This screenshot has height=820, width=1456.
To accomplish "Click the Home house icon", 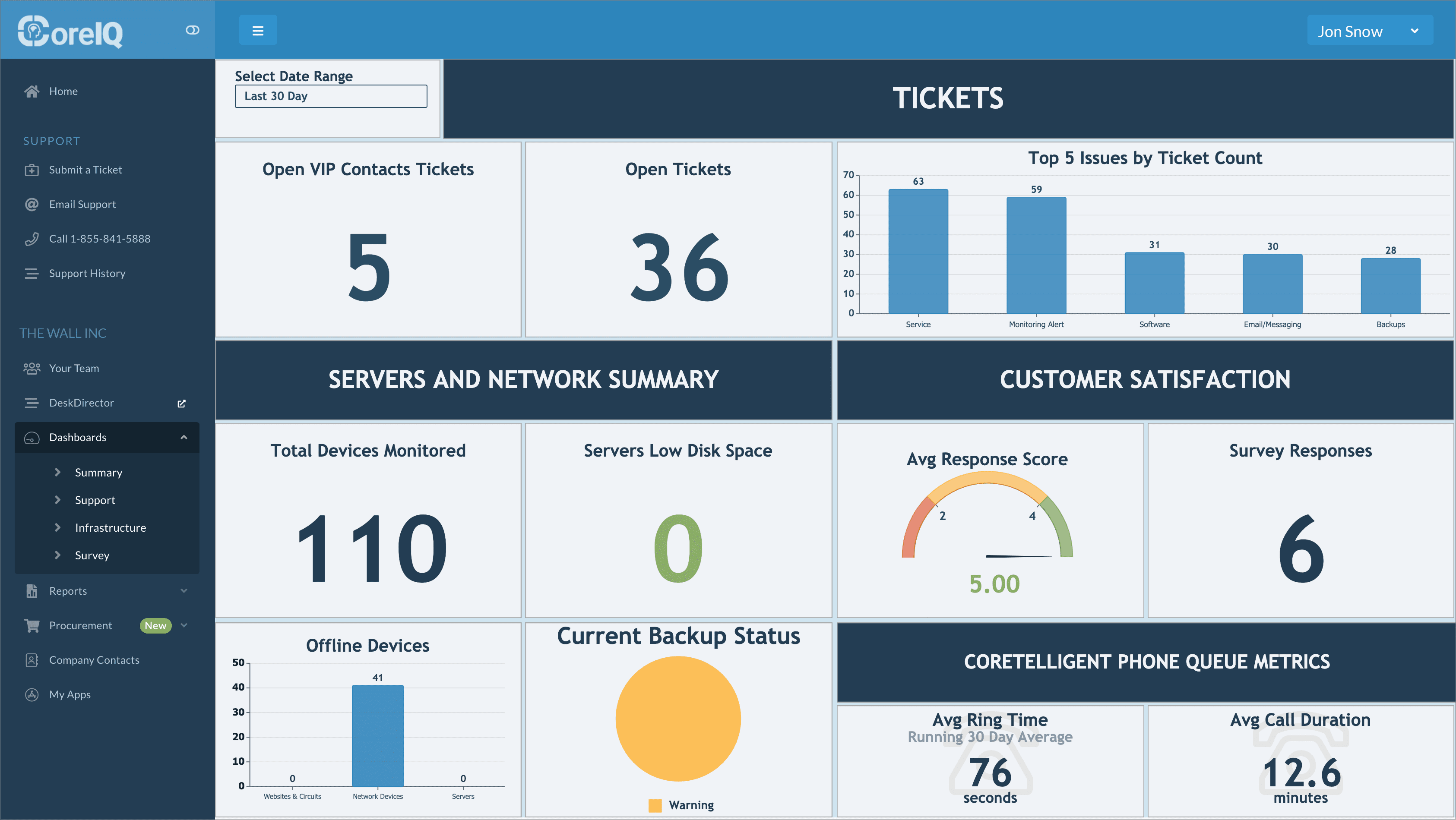I will click(32, 91).
